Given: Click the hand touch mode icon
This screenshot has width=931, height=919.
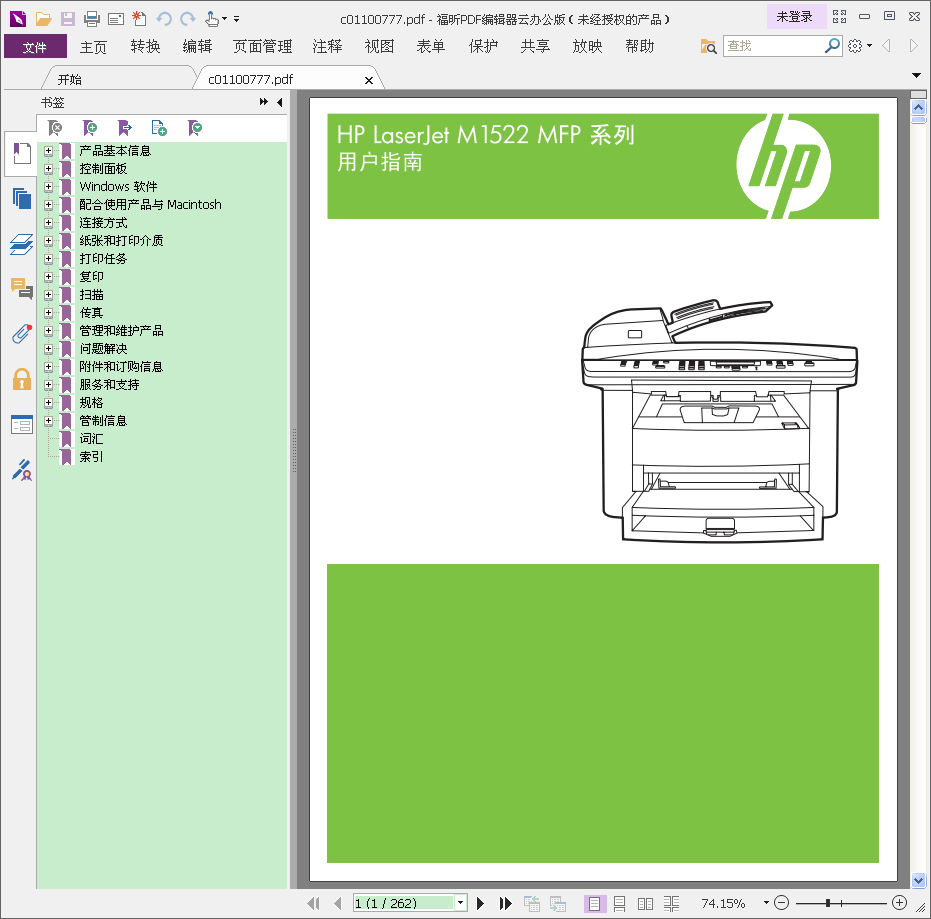Looking at the screenshot, I should pos(212,19).
